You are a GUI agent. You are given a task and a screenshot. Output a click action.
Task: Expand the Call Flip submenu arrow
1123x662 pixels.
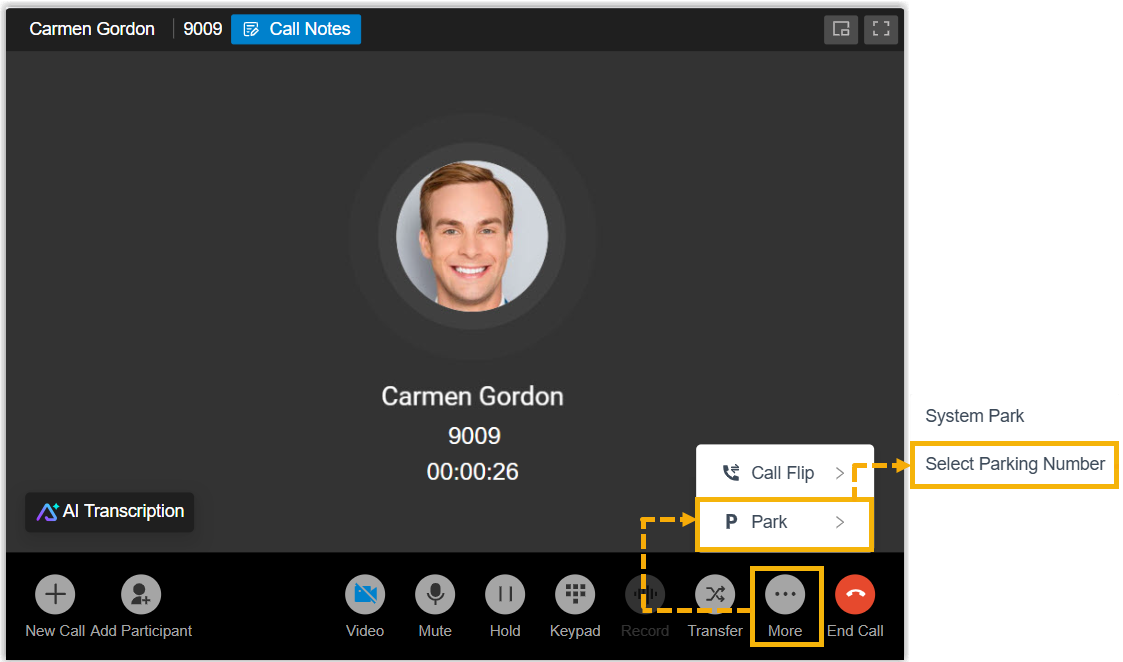[840, 473]
